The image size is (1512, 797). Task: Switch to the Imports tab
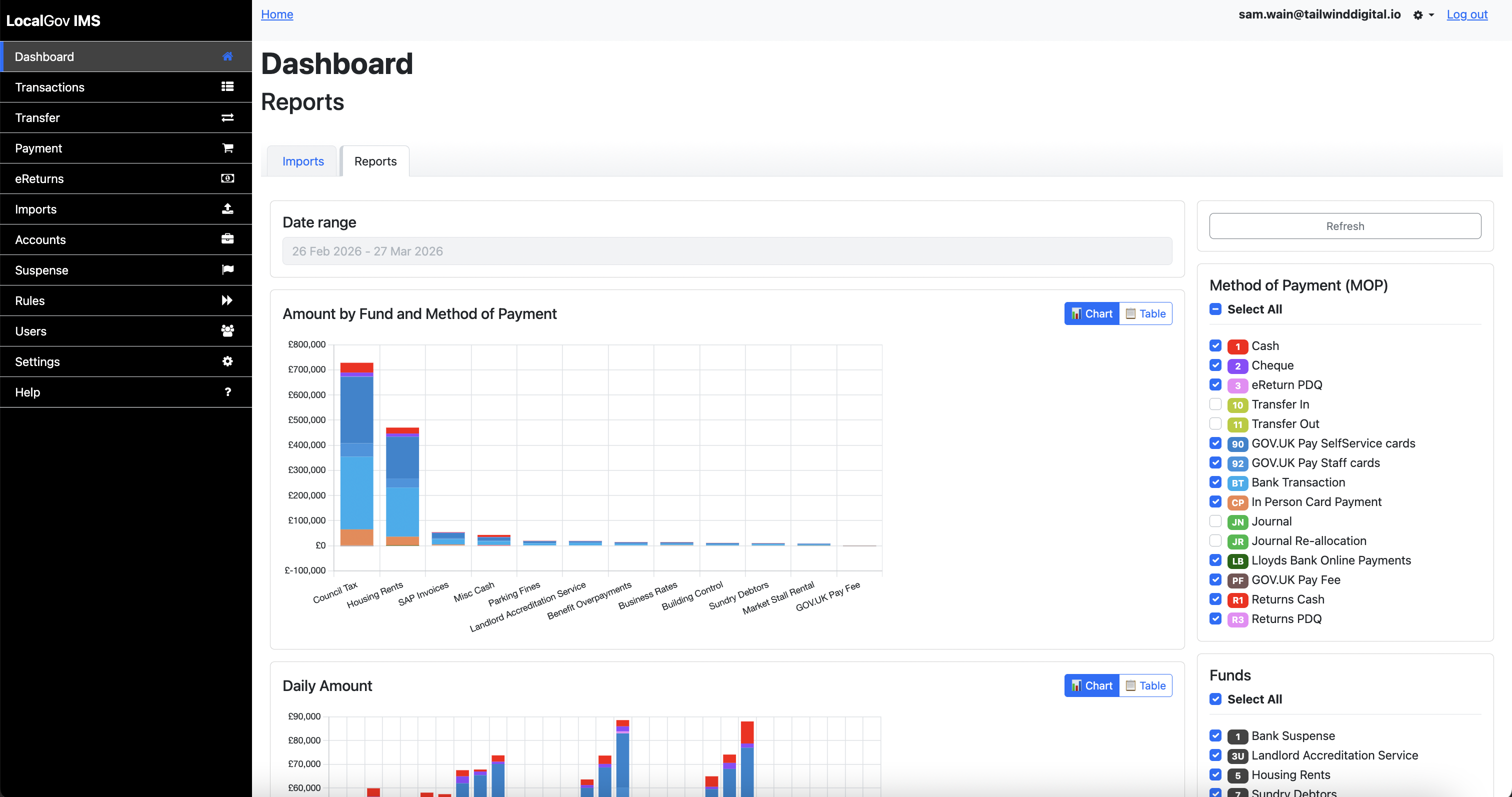[x=303, y=161]
